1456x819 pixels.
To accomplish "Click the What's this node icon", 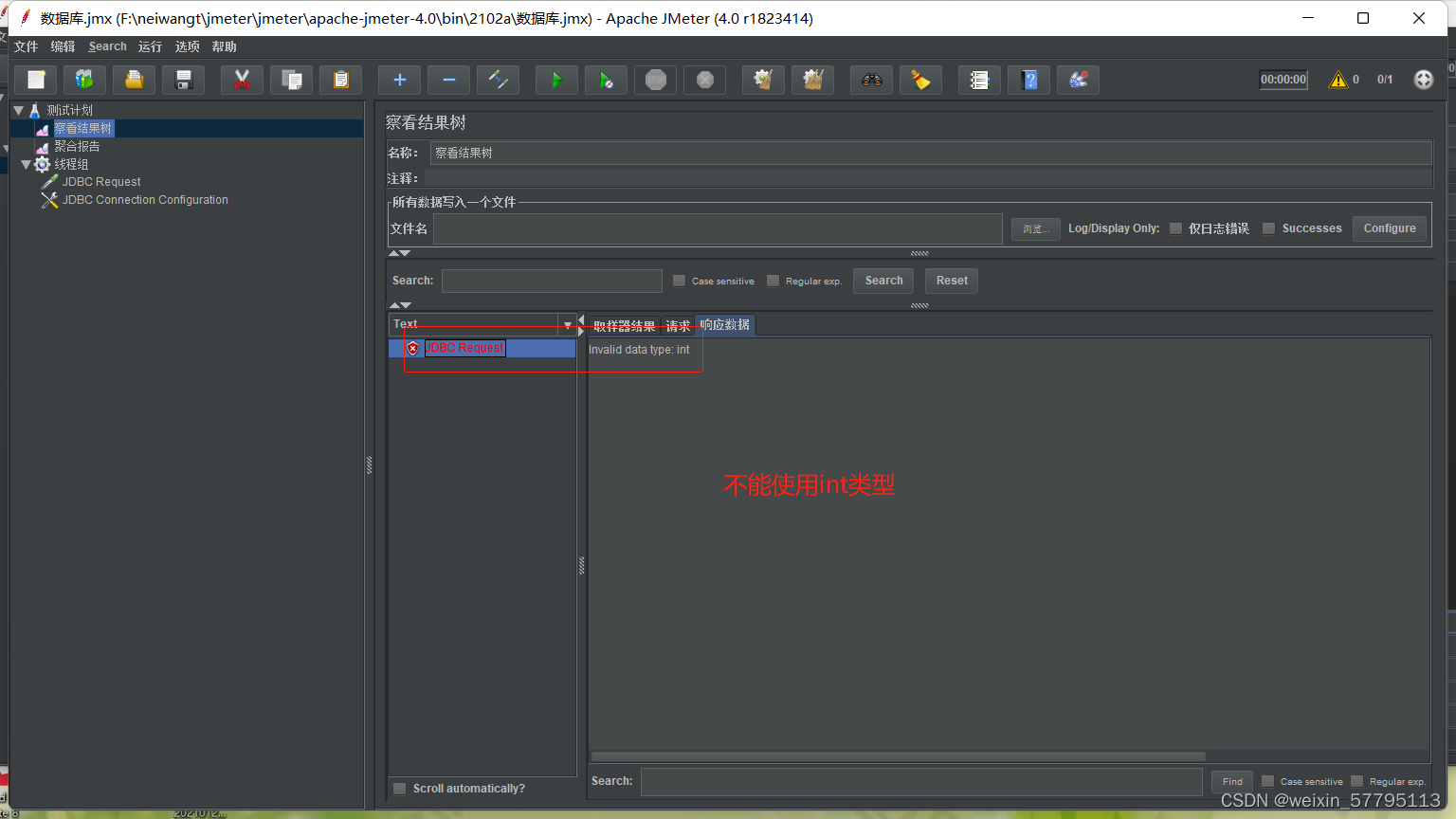I will [1079, 80].
